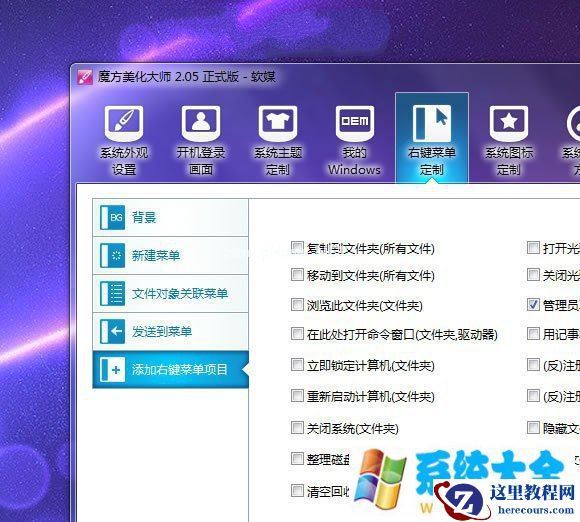Toggle the 用记事 checkbox in right column
The width and height of the screenshot is (580, 522).
pos(533,334)
